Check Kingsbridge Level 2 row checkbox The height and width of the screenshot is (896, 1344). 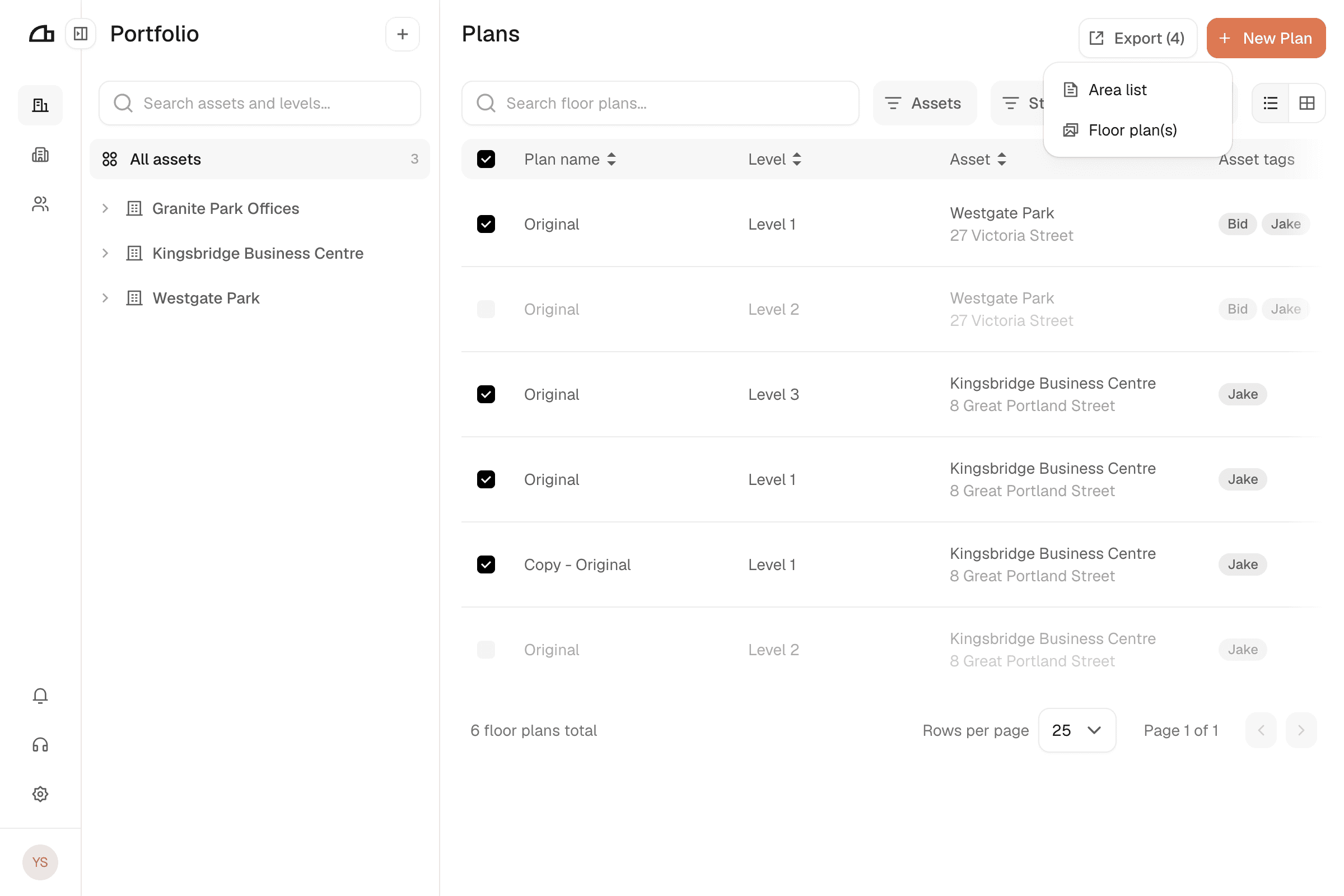coord(486,650)
